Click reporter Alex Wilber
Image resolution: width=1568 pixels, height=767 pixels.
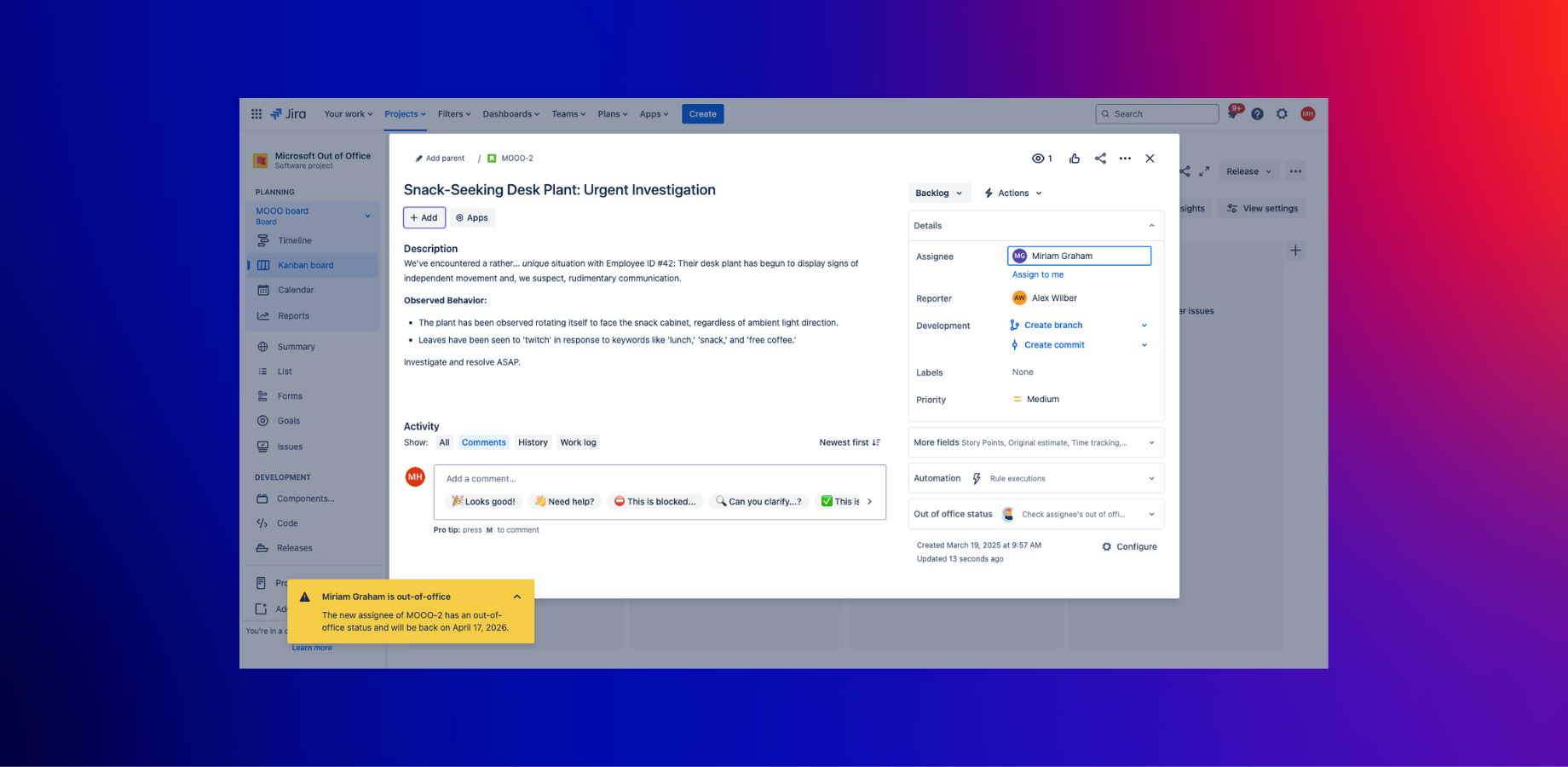click(x=1045, y=298)
